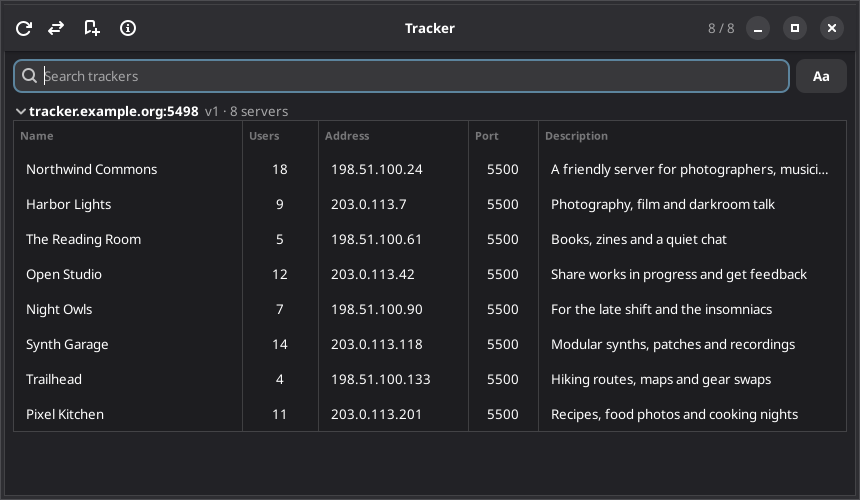This screenshot has height=500, width=860.
Task: Click port 5500 in Harbor Lights row
Action: (x=502, y=204)
